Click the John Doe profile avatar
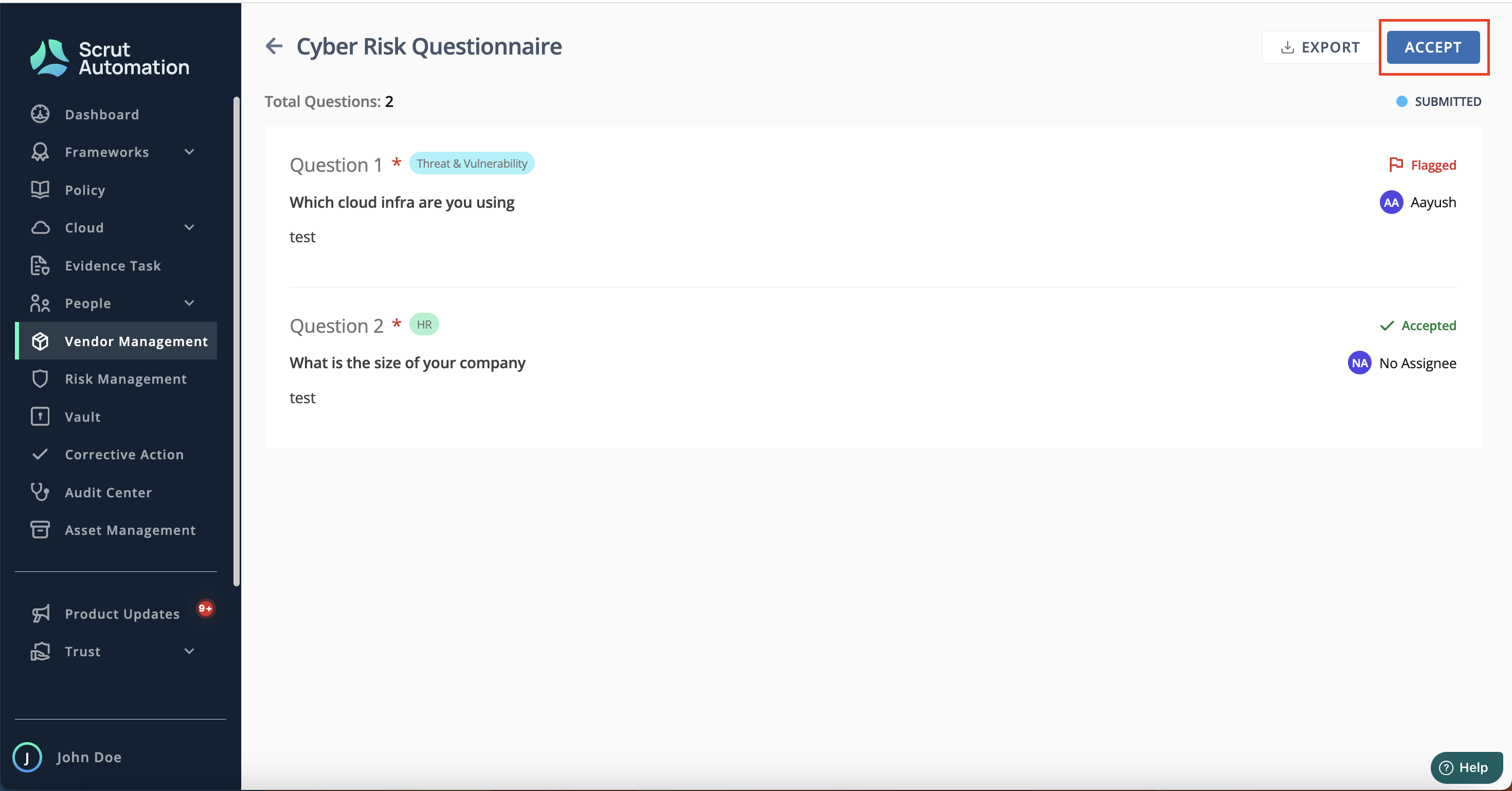Image resolution: width=1512 pixels, height=791 pixels. 27,757
